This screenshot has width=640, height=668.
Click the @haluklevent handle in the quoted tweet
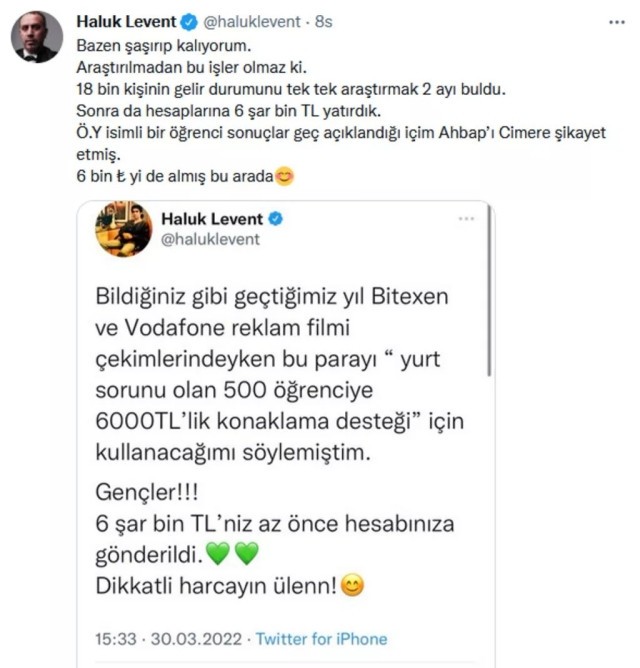click(x=210, y=239)
